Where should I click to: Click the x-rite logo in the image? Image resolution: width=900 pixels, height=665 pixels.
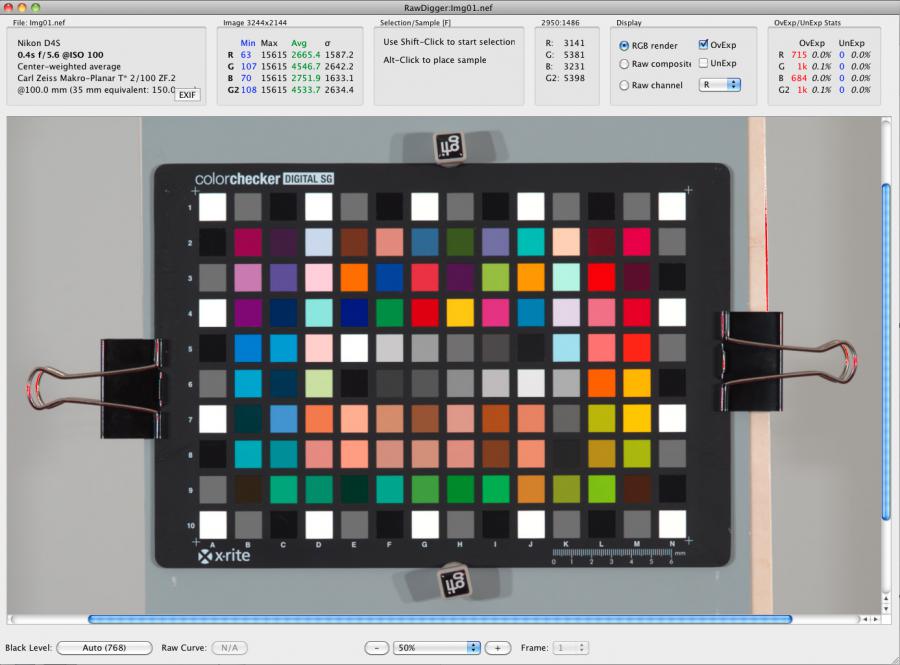pos(224,555)
